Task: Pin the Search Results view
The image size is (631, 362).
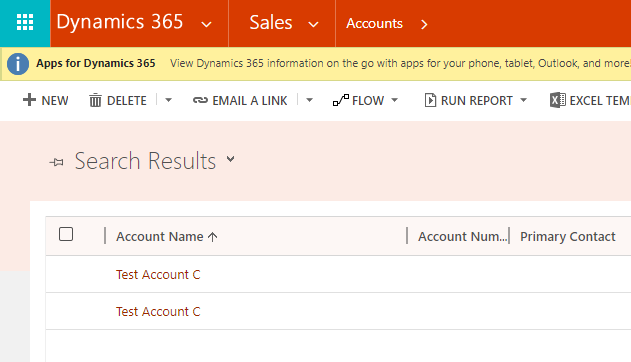Action: [x=56, y=162]
